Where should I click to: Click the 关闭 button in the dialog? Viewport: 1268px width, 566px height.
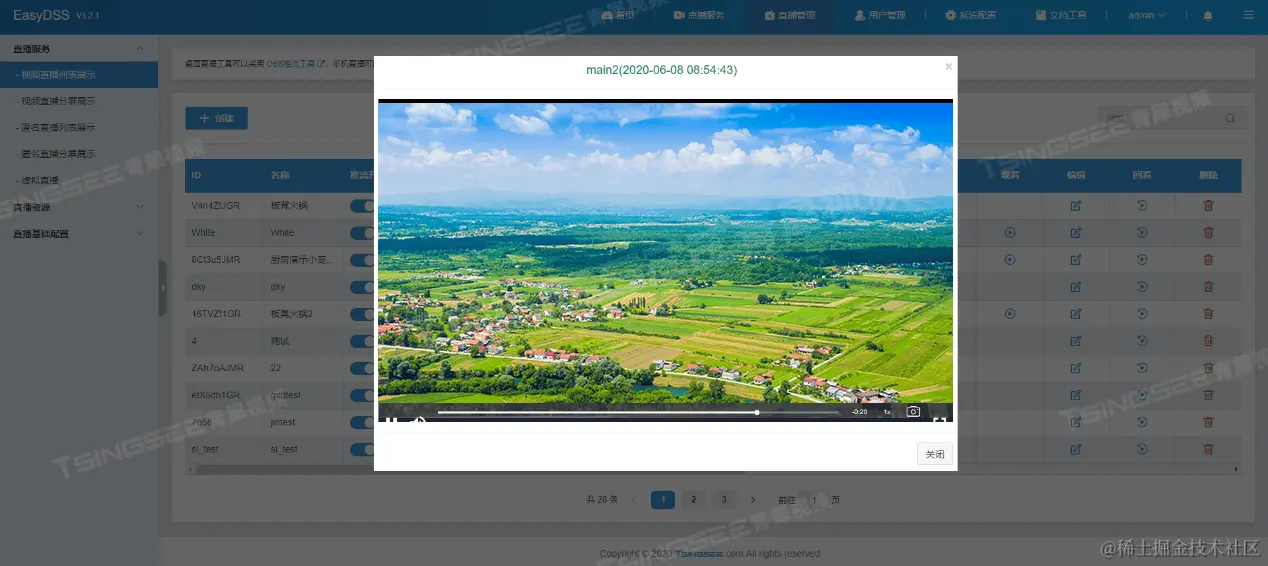935,454
